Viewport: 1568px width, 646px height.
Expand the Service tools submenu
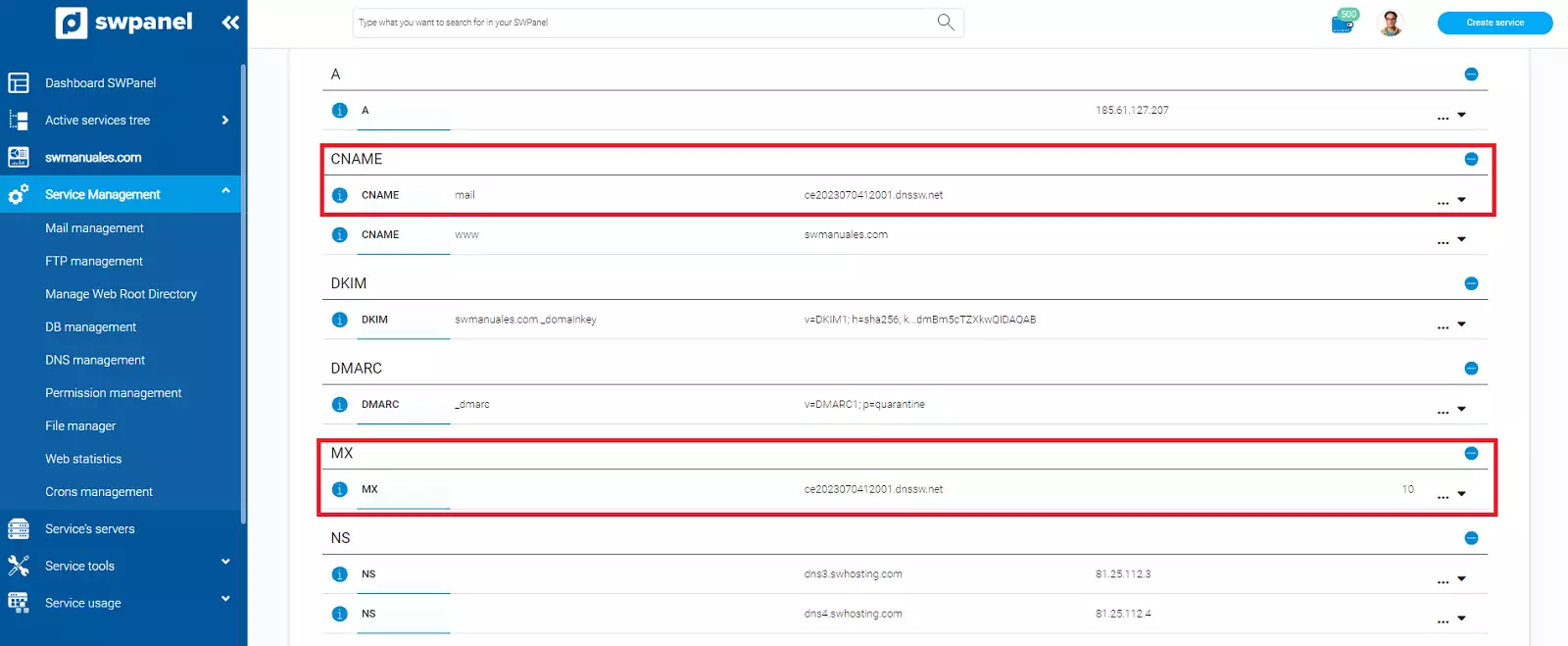pyautogui.click(x=225, y=563)
